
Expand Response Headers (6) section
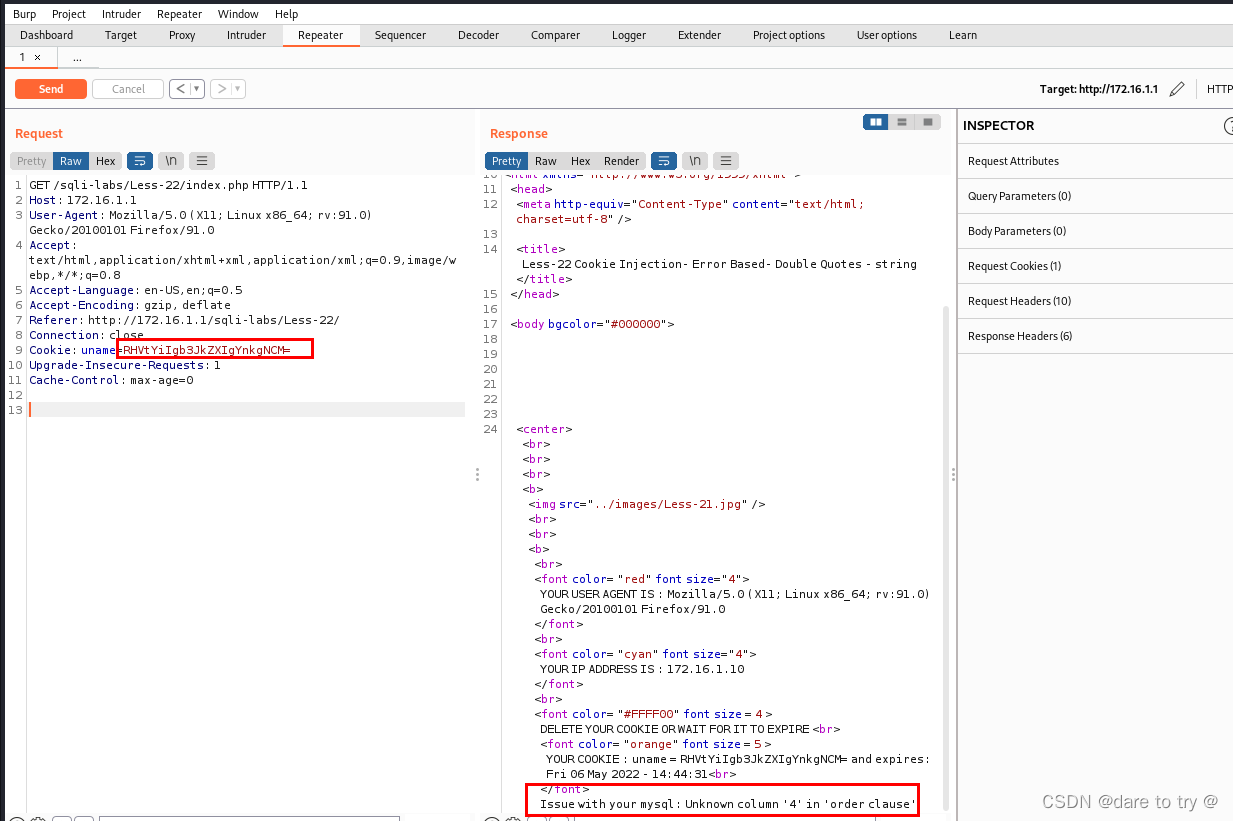(x=1094, y=336)
